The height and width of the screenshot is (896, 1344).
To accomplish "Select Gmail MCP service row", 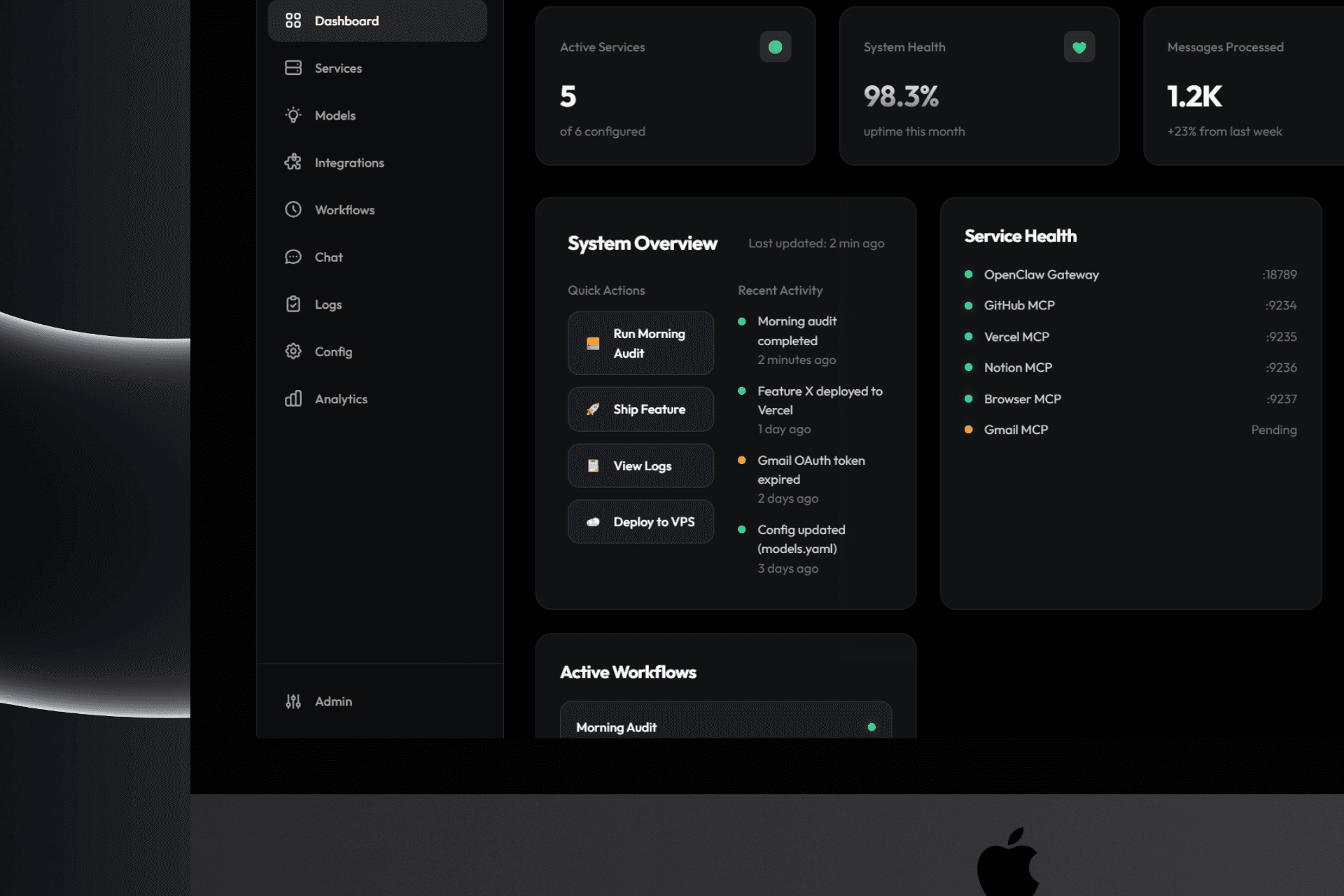I will pyautogui.click(x=1130, y=430).
